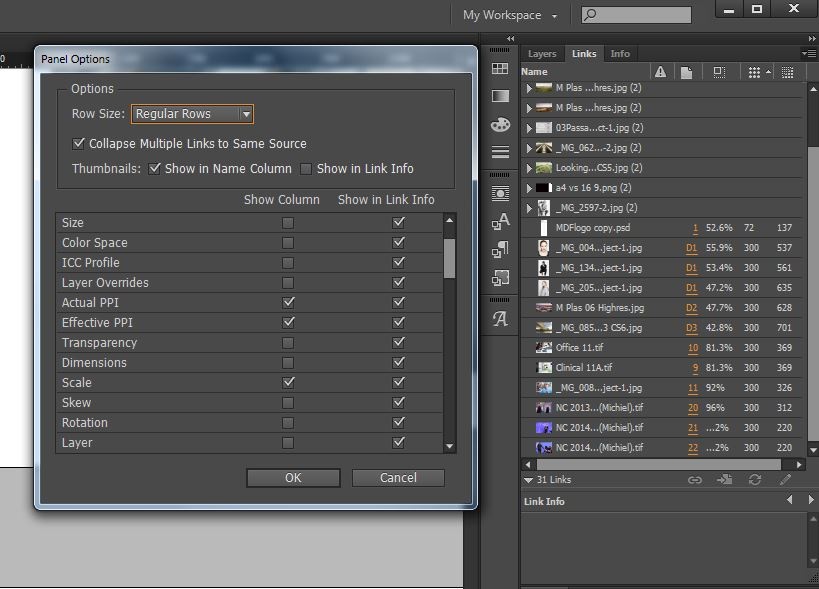Viewport: 819px width, 589px height.
Task: Toggle thumbnails Show in Name Column
Action: [x=154, y=168]
